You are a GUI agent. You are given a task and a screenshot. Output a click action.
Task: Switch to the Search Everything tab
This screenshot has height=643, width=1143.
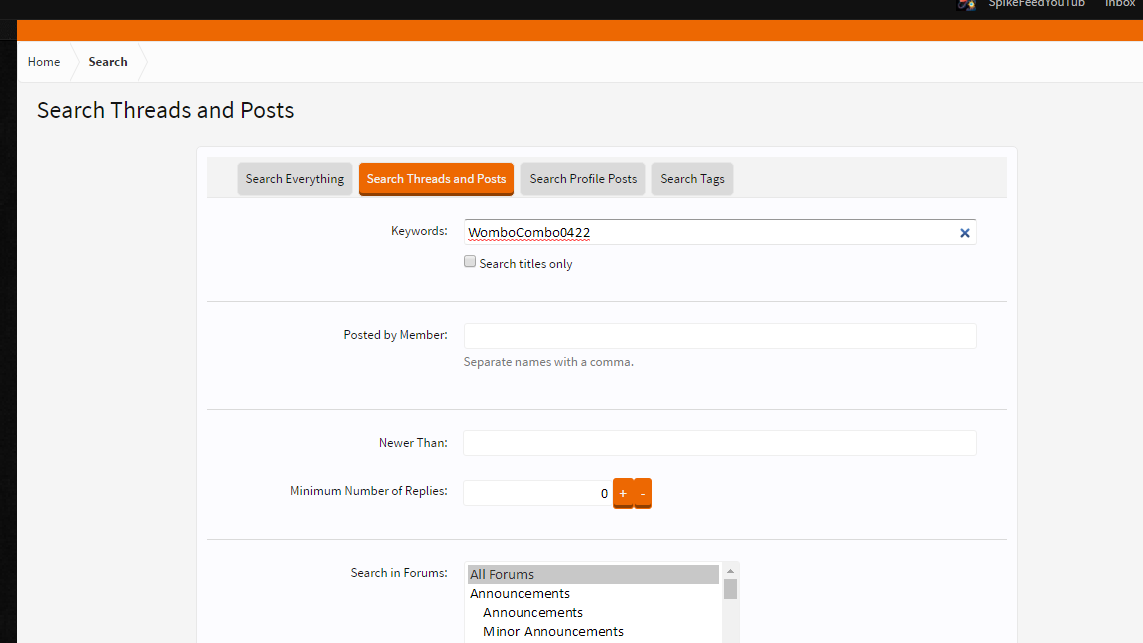click(x=294, y=179)
